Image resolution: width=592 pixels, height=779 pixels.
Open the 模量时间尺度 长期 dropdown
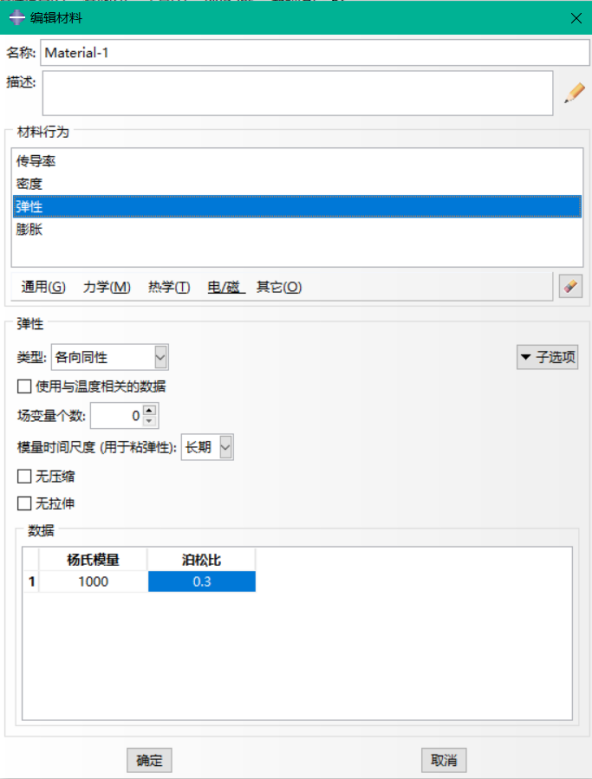[x=207, y=447]
